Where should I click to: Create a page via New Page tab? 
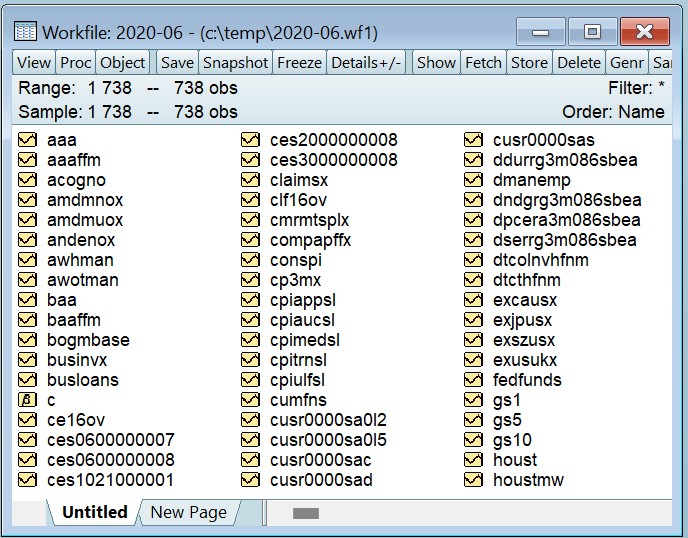(188, 512)
